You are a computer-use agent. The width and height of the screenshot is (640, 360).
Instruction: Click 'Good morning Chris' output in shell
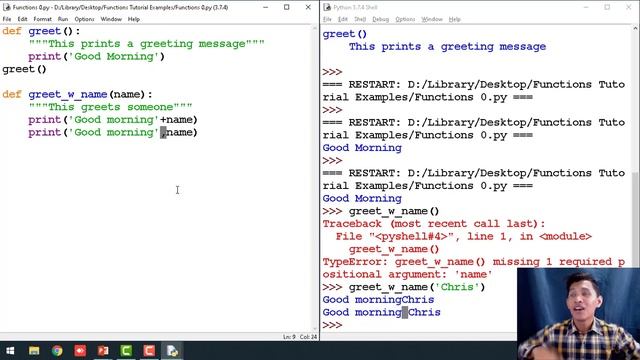[382, 312]
